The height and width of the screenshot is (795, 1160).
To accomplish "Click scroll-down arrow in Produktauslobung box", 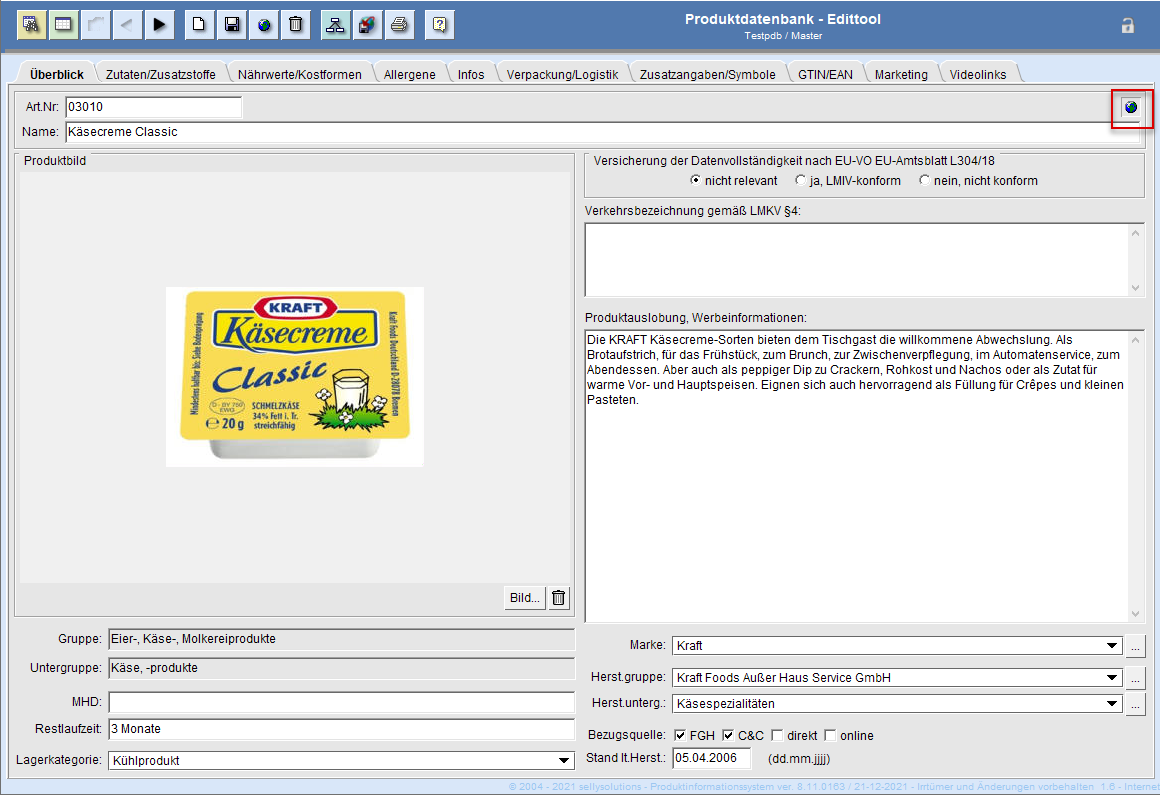I will 1136,614.
